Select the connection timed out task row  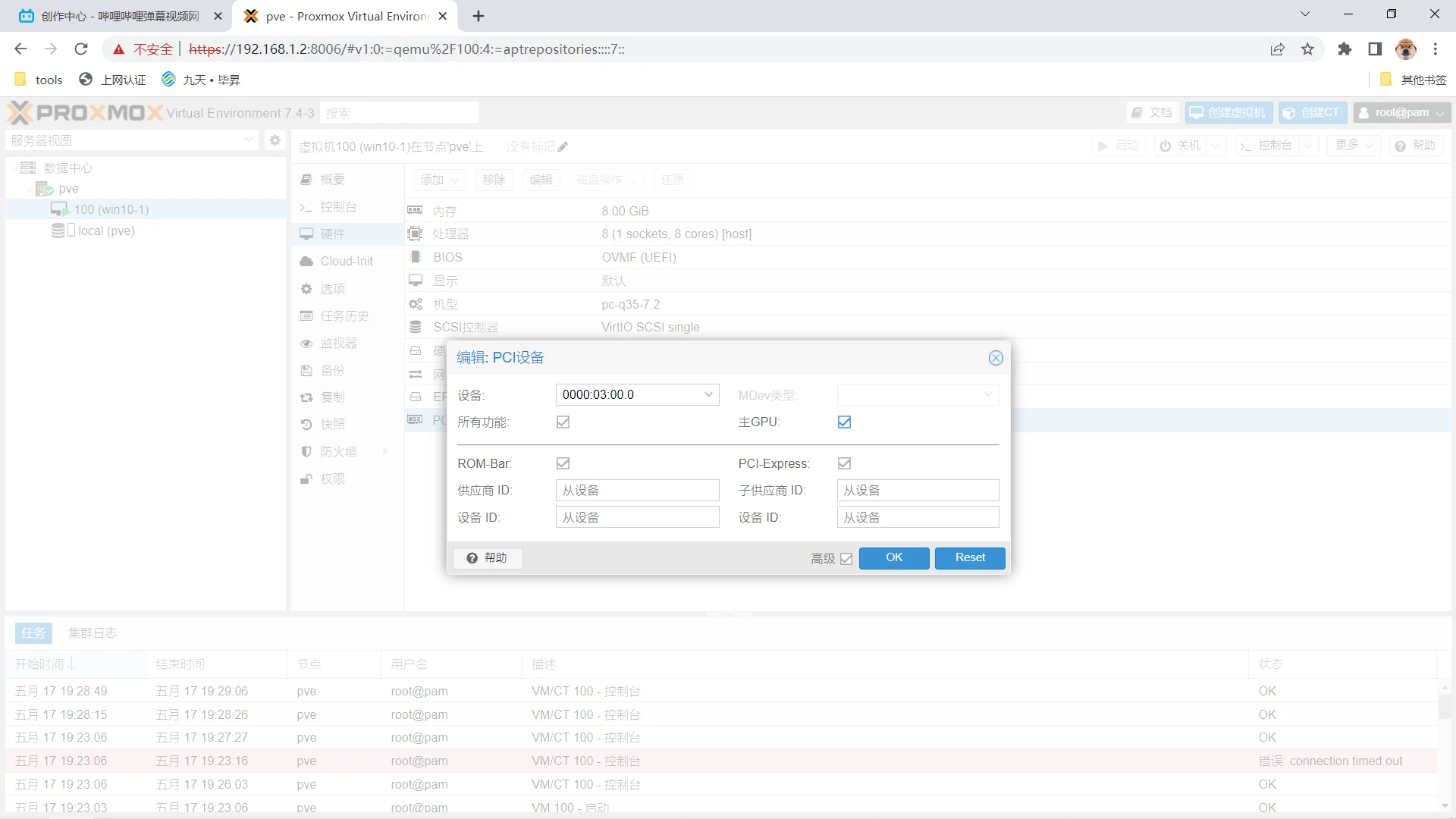point(721,761)
